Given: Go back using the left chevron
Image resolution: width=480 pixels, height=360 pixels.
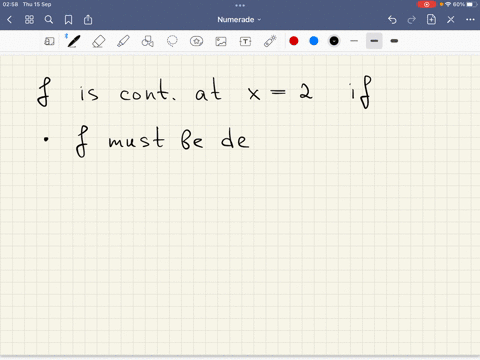Looking at the screenshot, I should [9, 20].
